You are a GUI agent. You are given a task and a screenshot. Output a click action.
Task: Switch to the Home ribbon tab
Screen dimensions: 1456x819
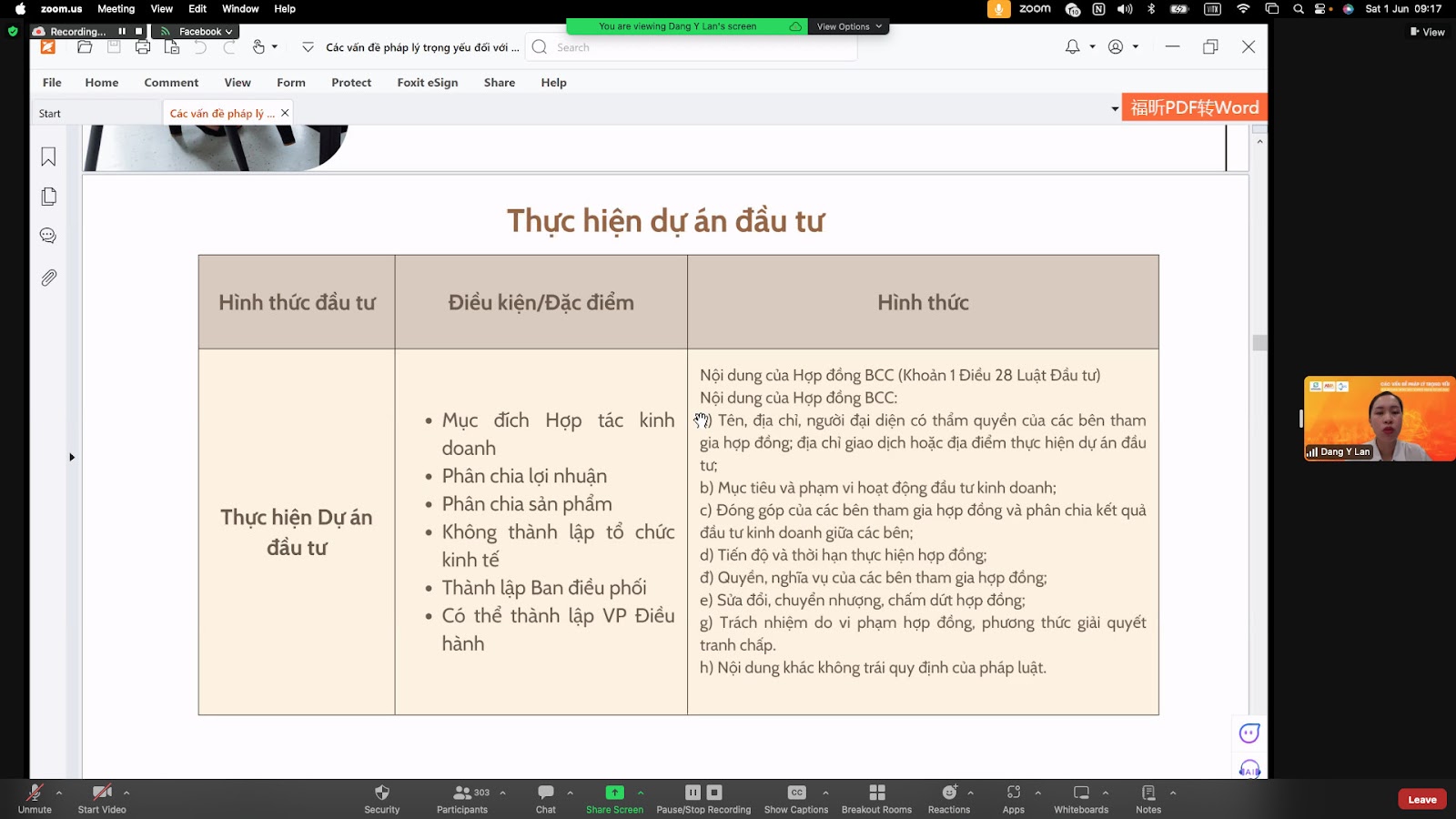coord(102,82)
